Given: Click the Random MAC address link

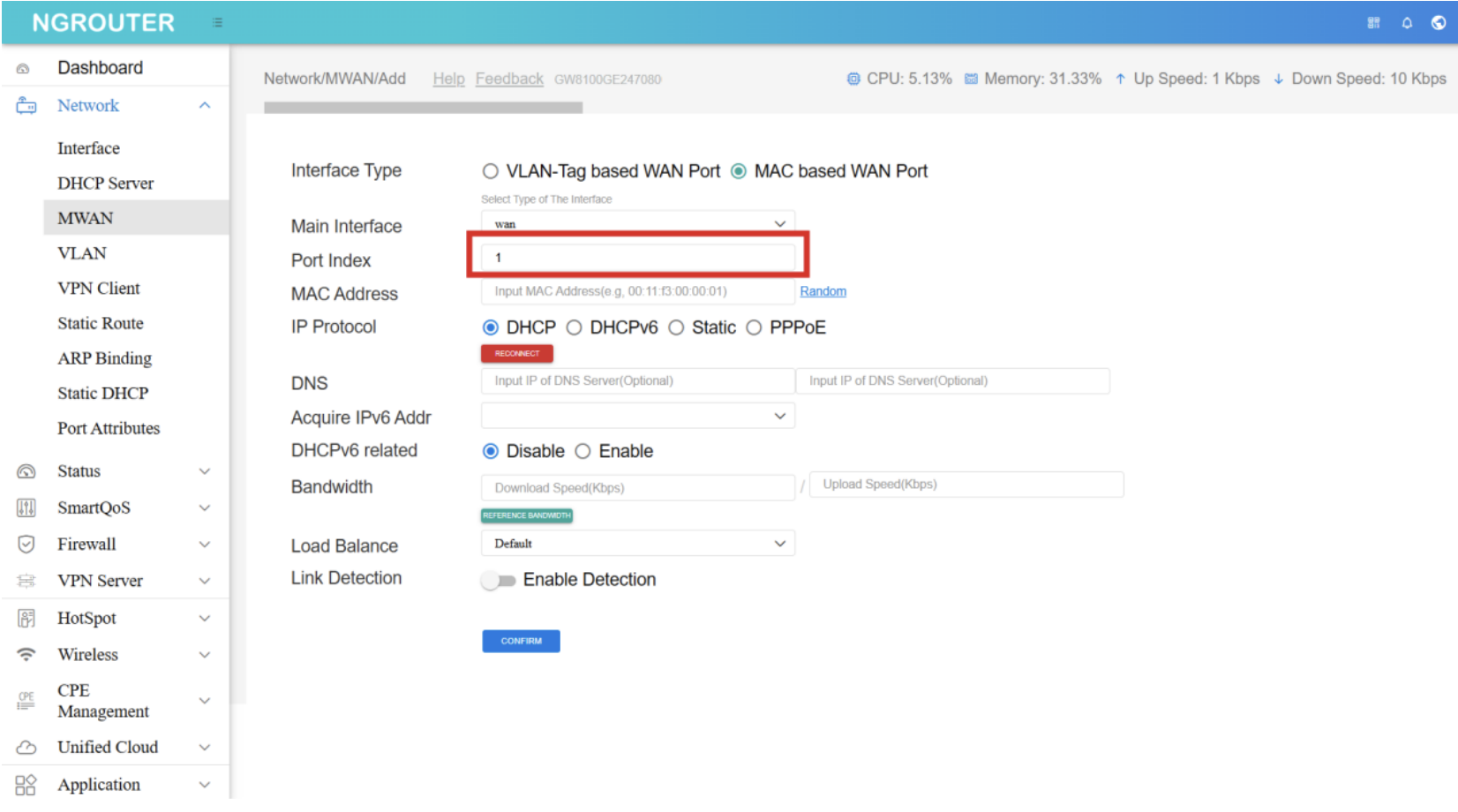Looking at the screenshot, I should (823, 291).
